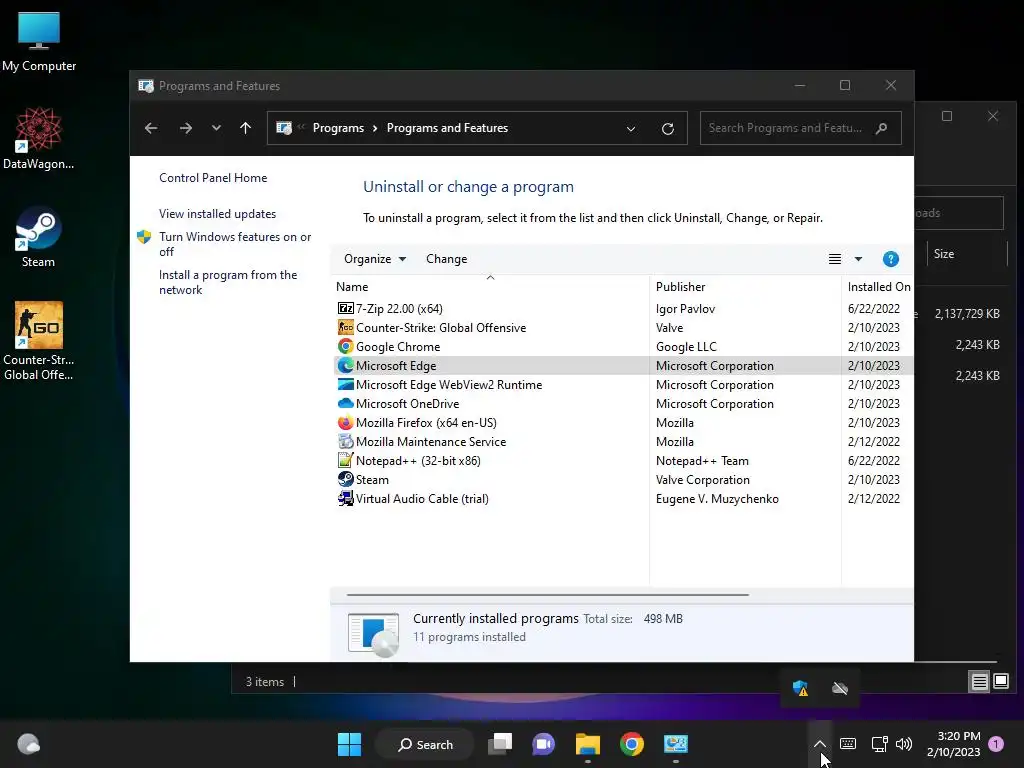1024x768 pixels.
Task: Click the Notepad++ program icon
Action: click(x=345, y=460)
